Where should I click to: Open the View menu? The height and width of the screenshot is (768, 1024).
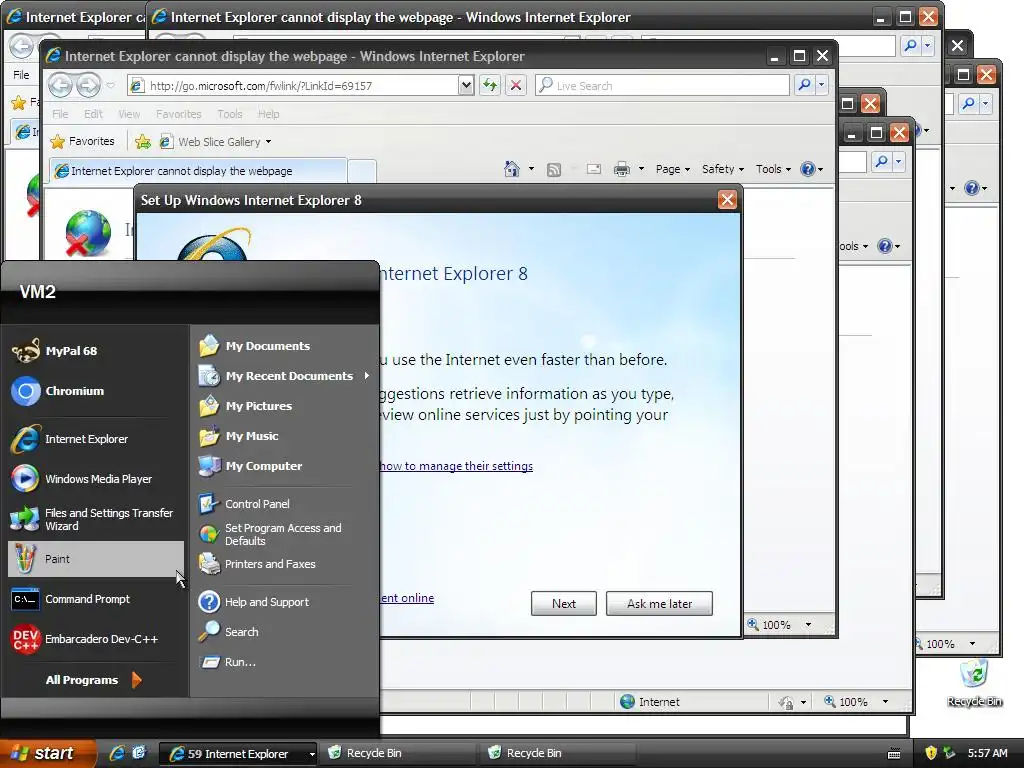[129, 114]
